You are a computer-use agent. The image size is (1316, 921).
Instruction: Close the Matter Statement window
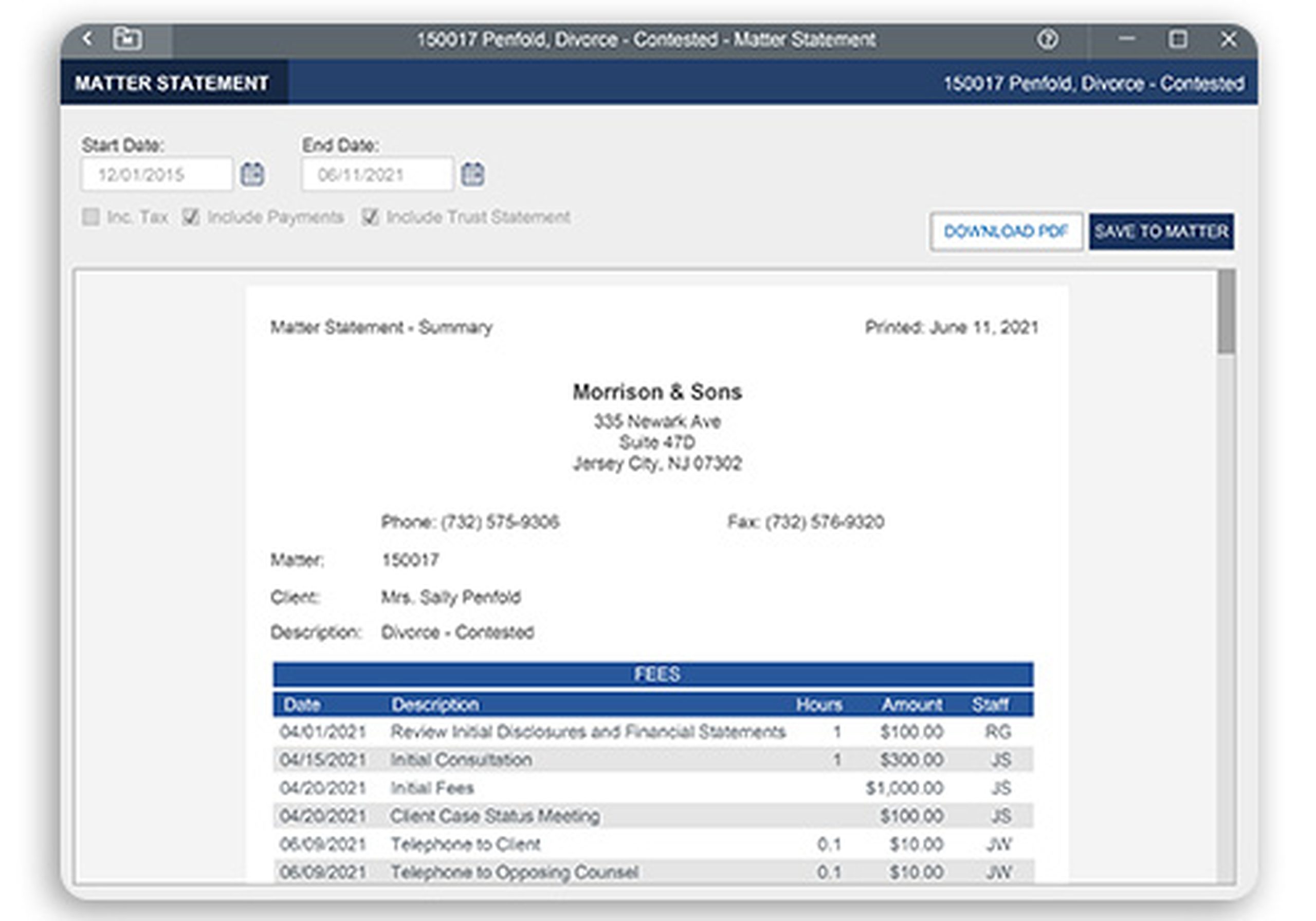tap(1228, 39)
